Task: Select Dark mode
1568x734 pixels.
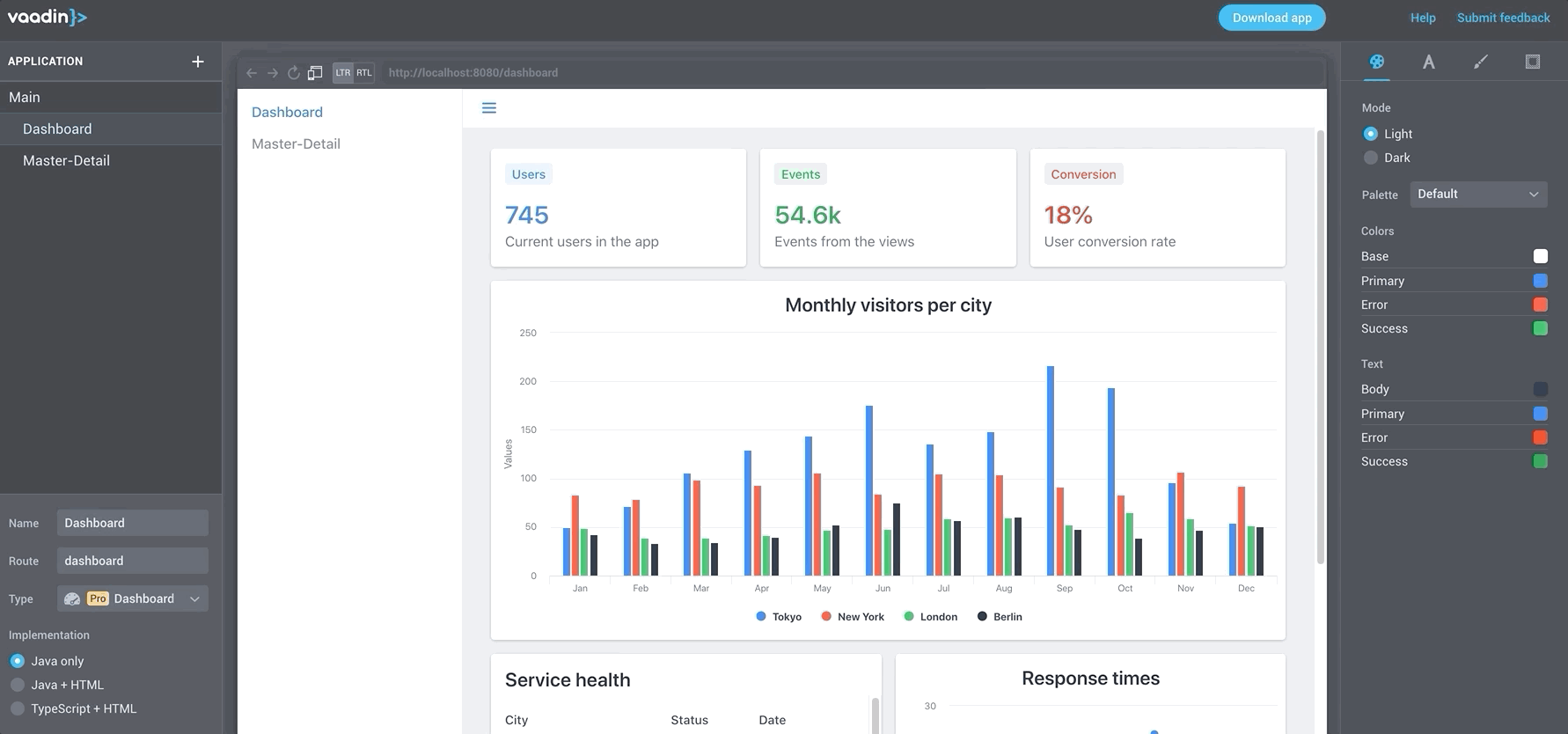Action: tap(1371, 158)
